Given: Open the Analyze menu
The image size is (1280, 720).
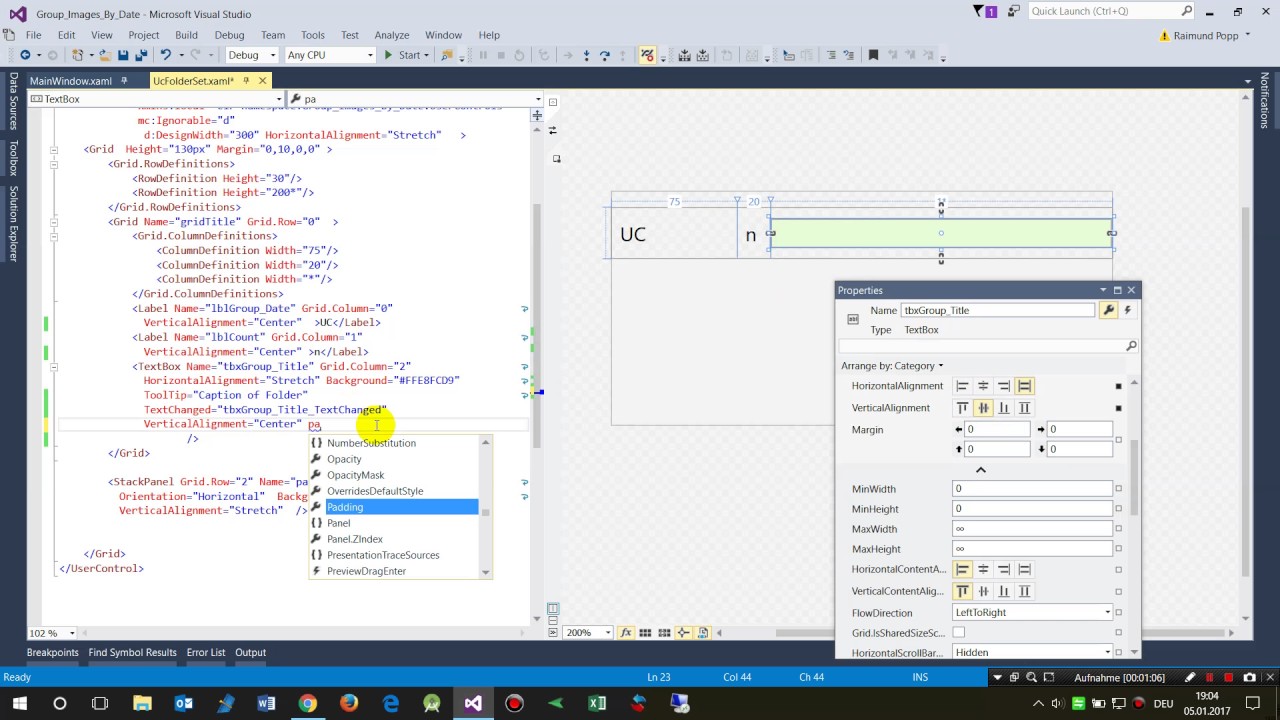Looking at the screenshot, I should pyautogui.click(x=392, y=35).
